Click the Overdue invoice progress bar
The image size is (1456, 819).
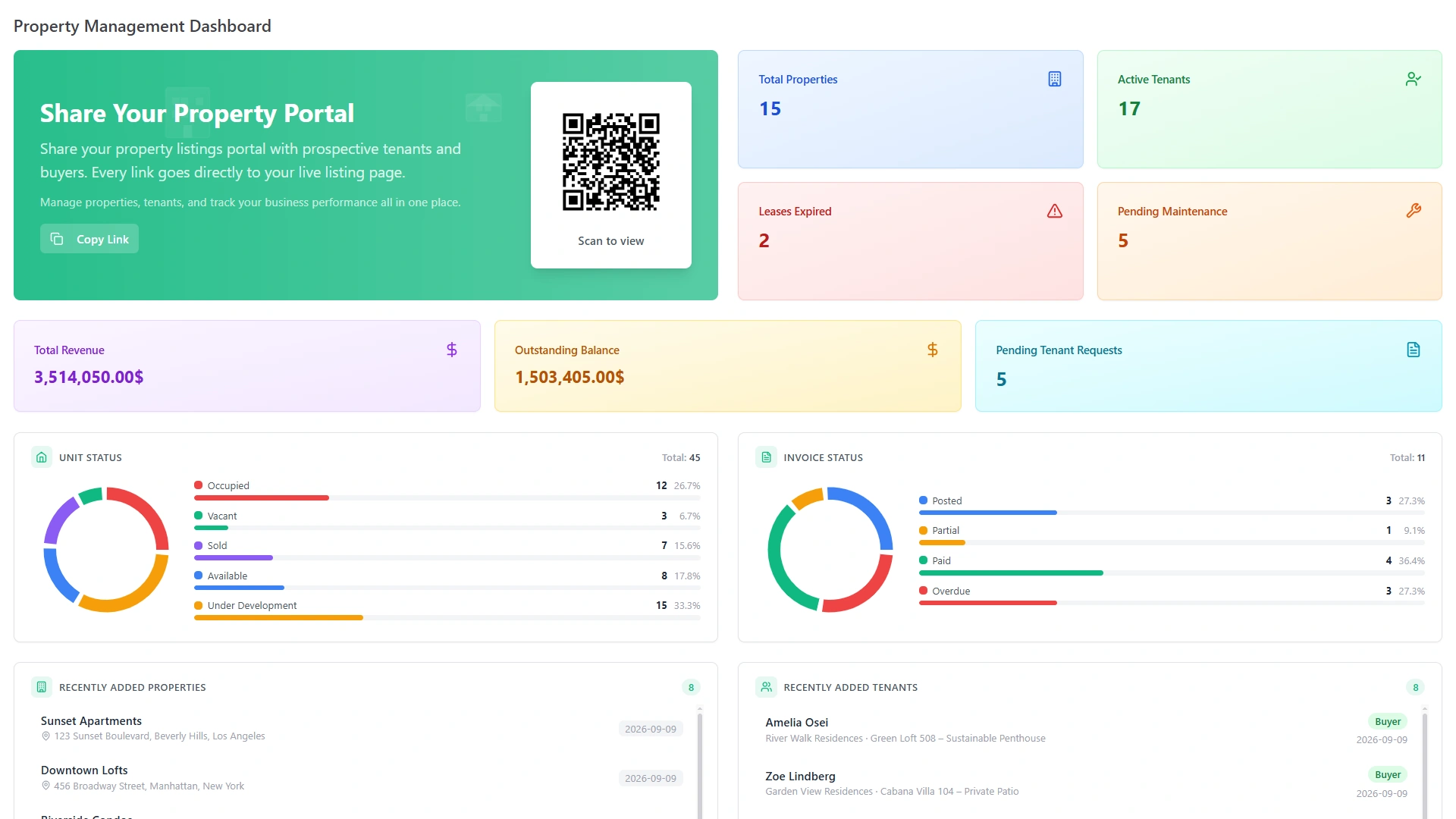1172,603
